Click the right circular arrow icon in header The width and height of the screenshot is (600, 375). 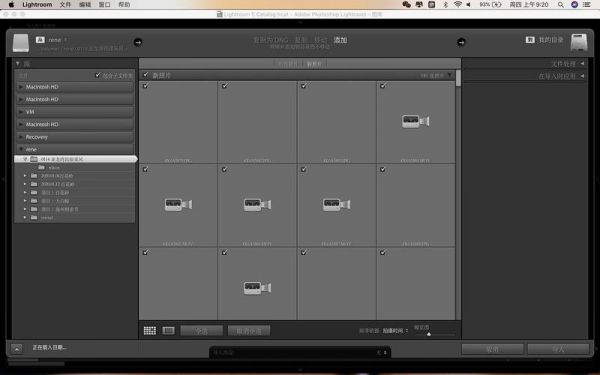(461, 42)
